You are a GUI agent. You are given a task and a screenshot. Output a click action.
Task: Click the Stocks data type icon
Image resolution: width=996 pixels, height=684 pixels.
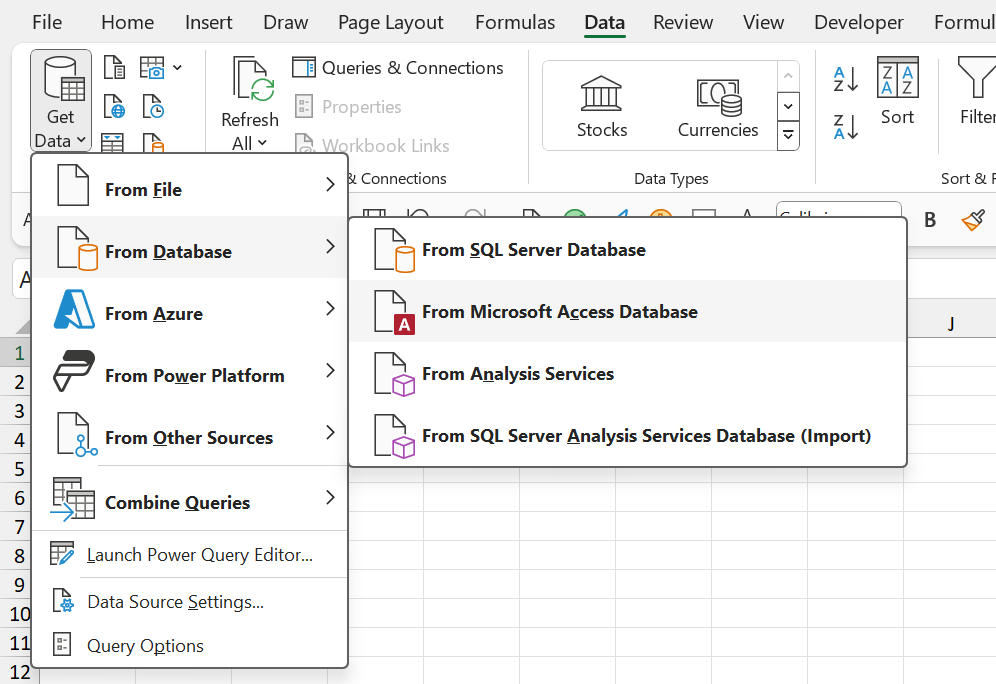[x=601, y=105]
